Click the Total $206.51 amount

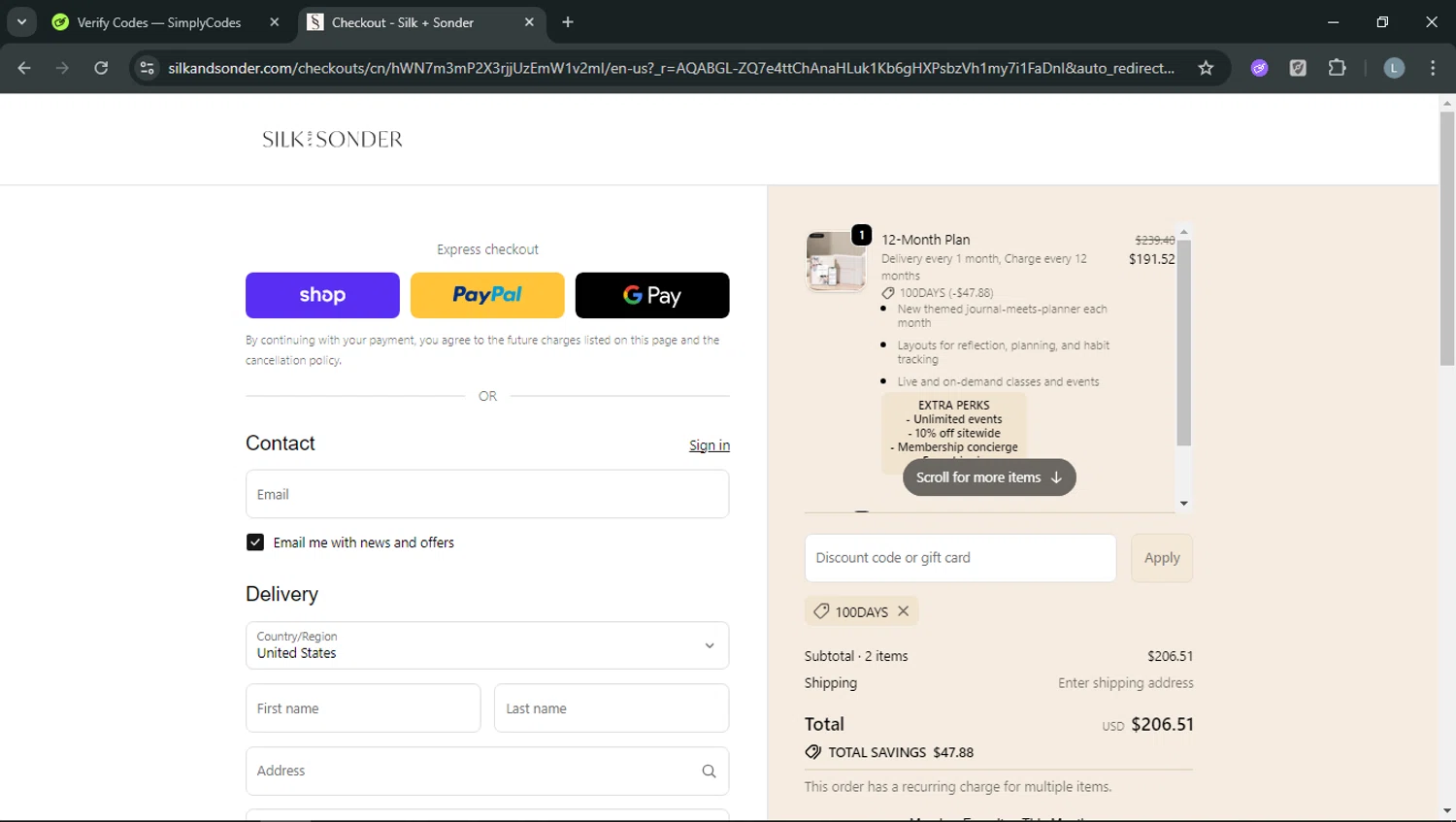1162,724
